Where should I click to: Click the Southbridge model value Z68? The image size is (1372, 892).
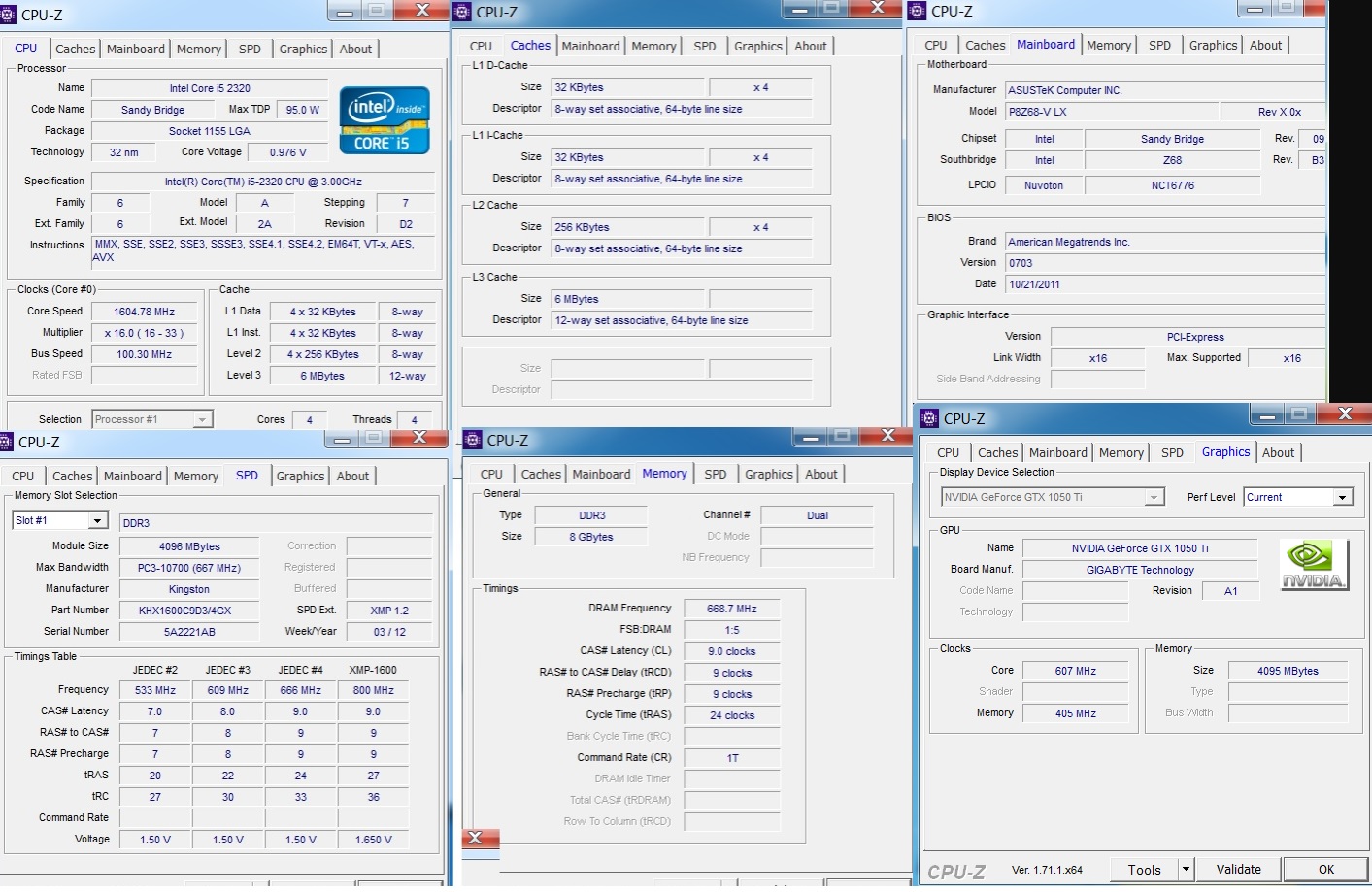coord(1173,160)
